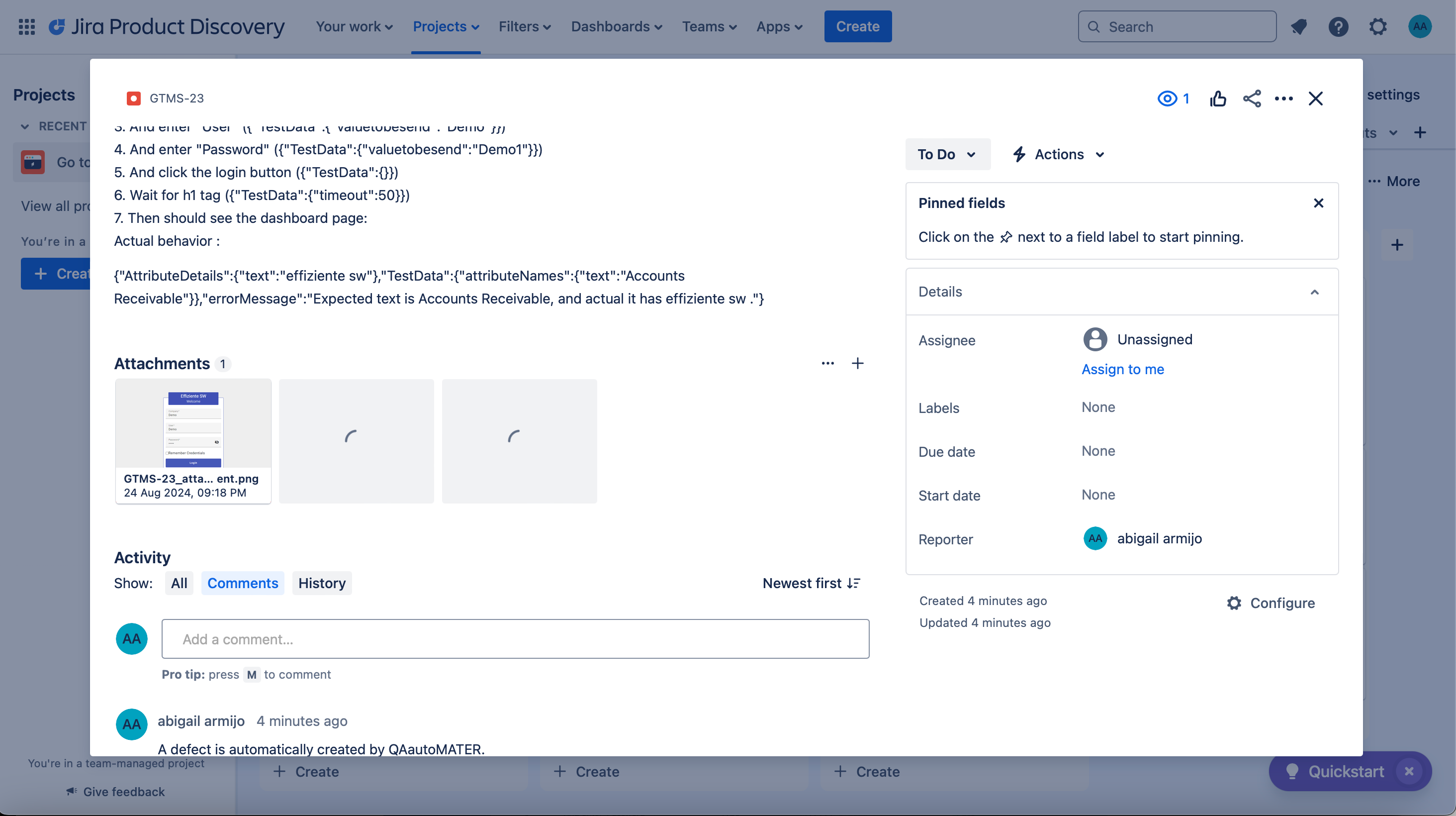Click Configure below the details panel
This screenshot has width=1456, height=816.
click(x=1271, y=603)
